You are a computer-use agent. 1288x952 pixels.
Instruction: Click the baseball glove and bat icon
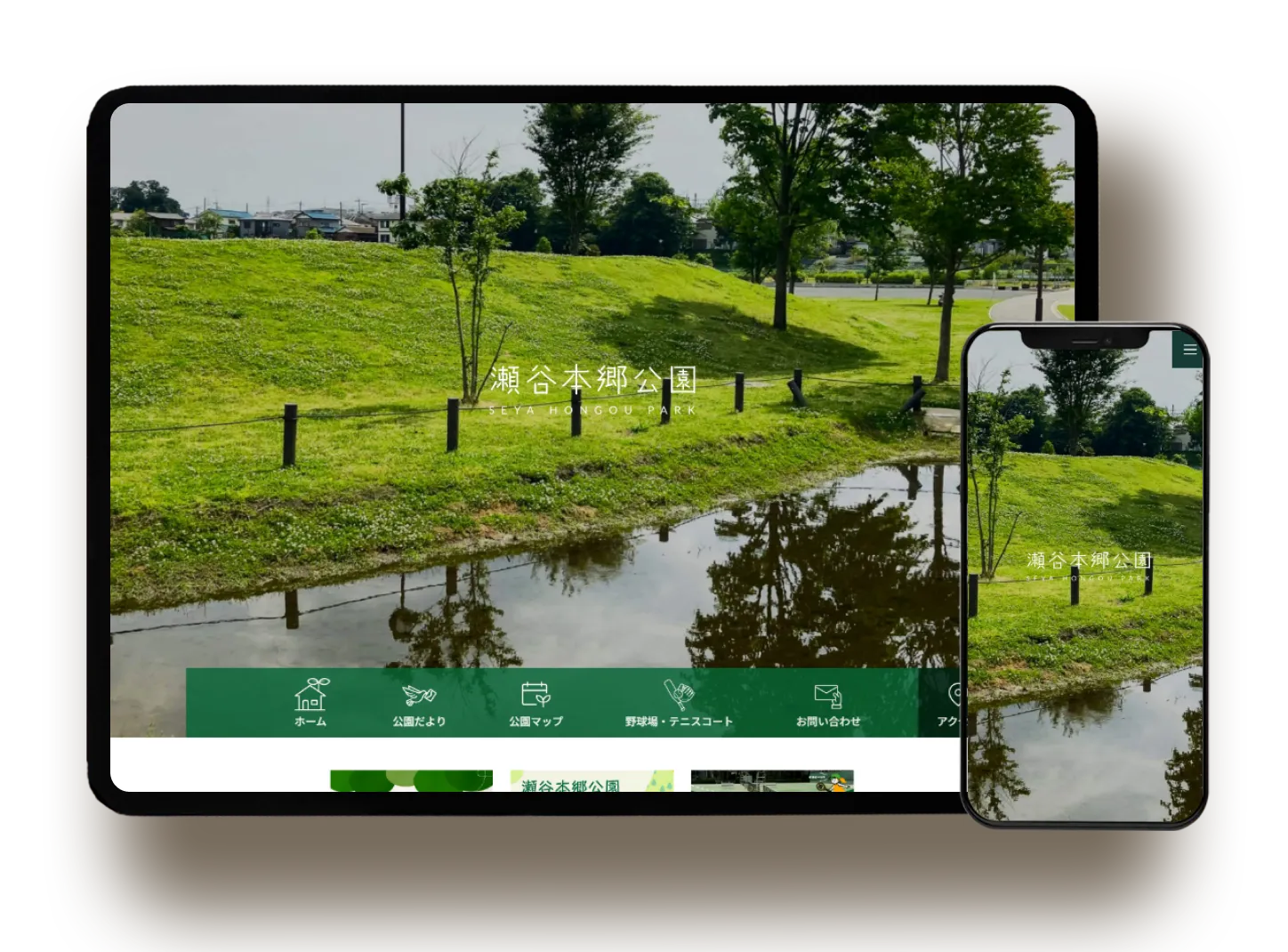(679, 693)
